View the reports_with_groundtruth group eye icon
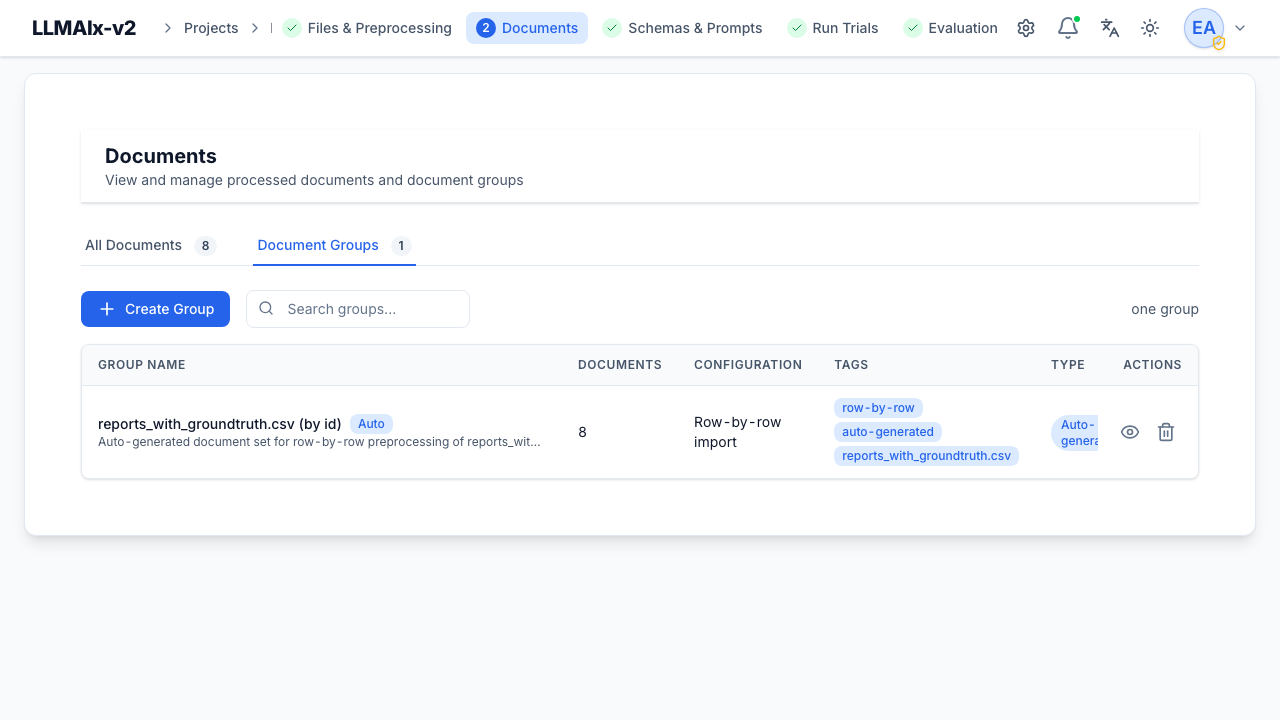 [1130, 432]
